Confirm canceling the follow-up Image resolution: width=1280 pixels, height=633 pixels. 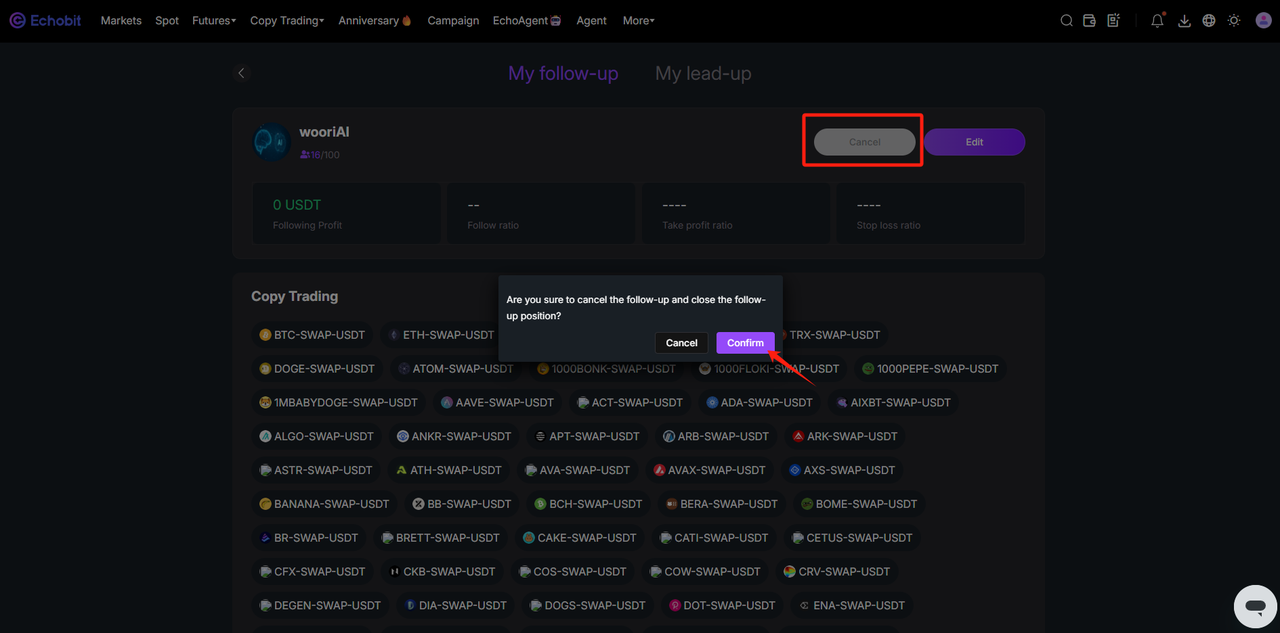[746, 343]
